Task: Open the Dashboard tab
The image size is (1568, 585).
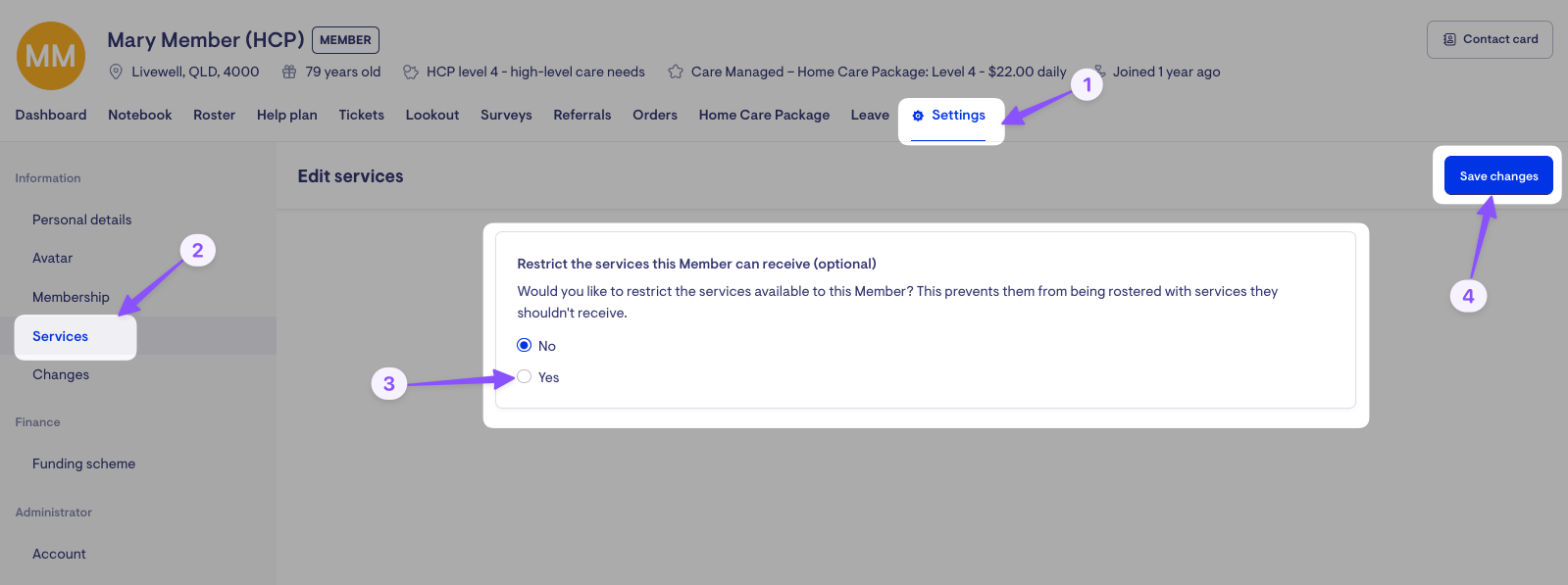Action: tap(51, 115)
